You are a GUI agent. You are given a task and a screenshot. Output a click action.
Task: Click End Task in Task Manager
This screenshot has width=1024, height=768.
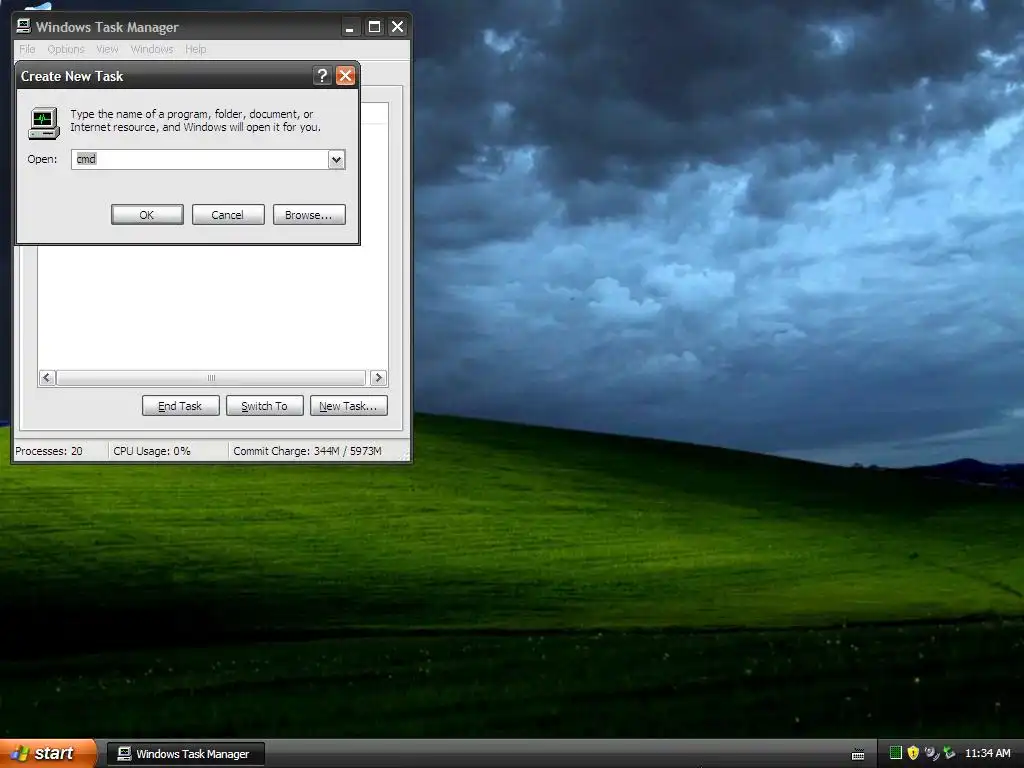pos(180,406)
